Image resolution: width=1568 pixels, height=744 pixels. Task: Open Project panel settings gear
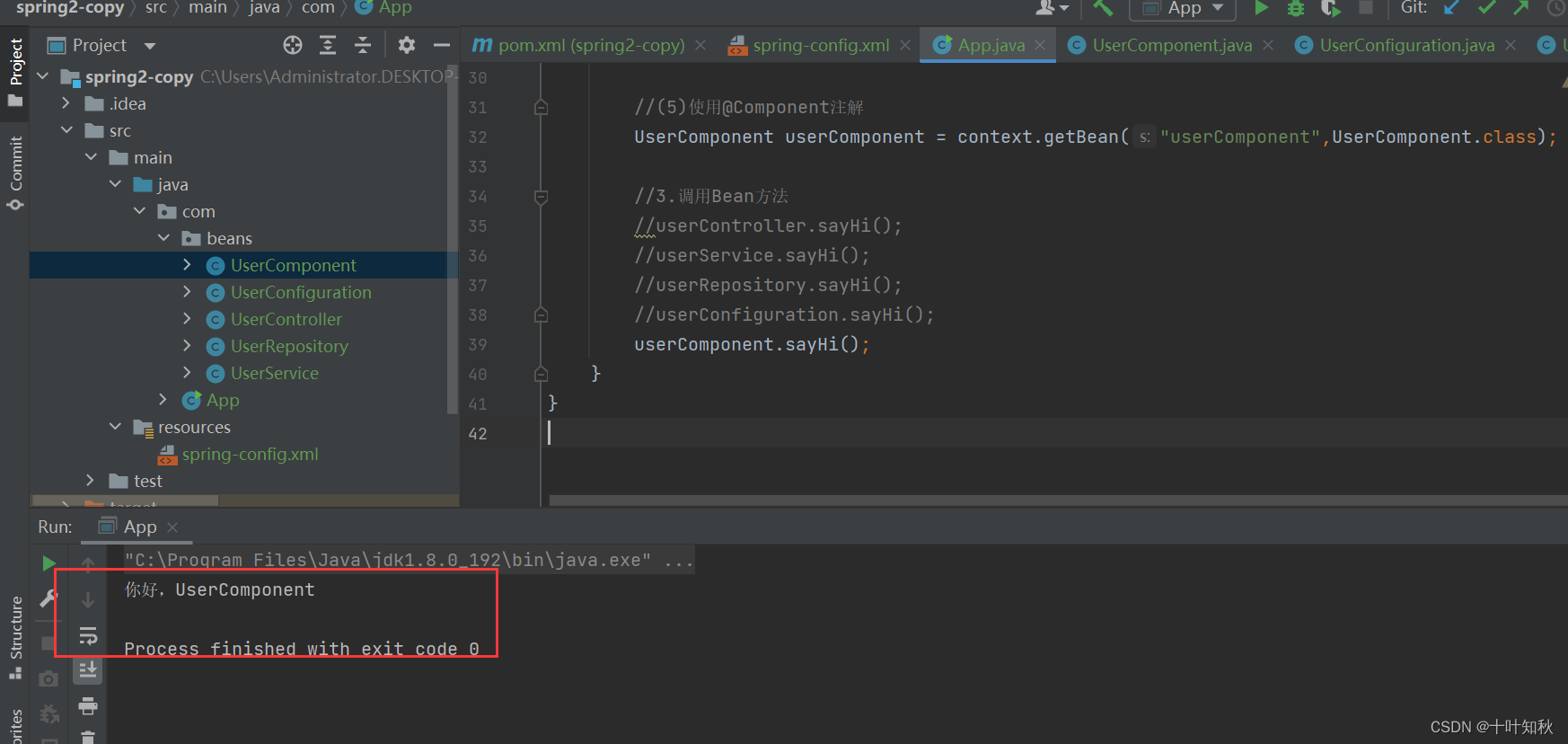point(407,45)
